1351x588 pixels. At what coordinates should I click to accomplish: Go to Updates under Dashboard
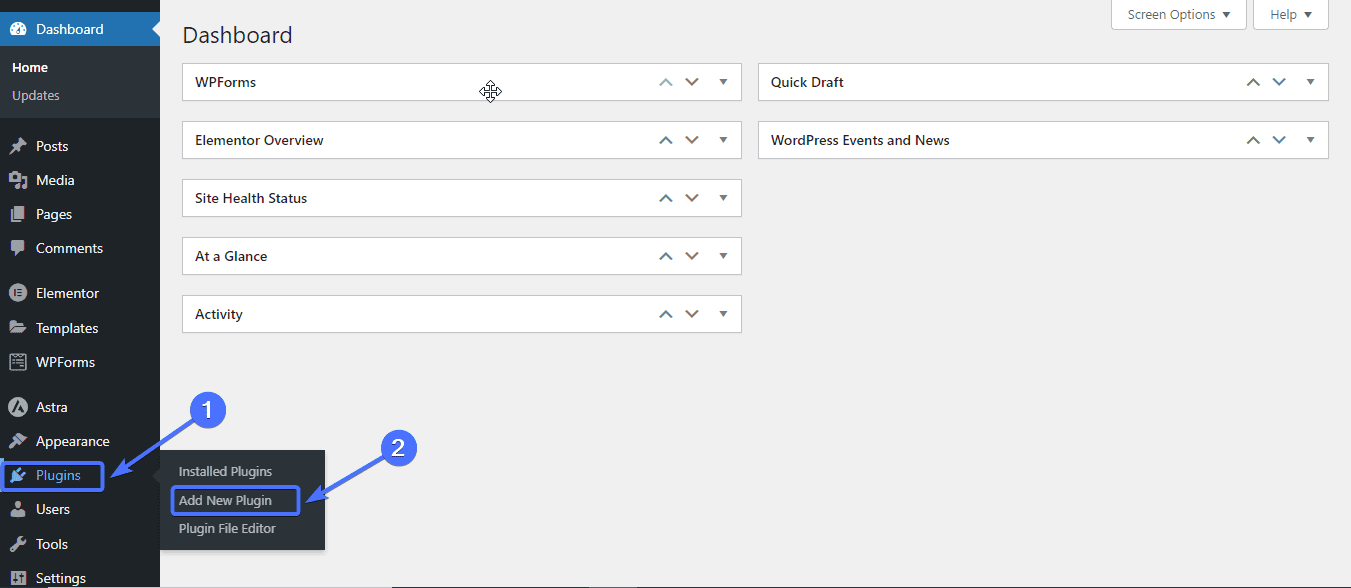coord(36,95)
